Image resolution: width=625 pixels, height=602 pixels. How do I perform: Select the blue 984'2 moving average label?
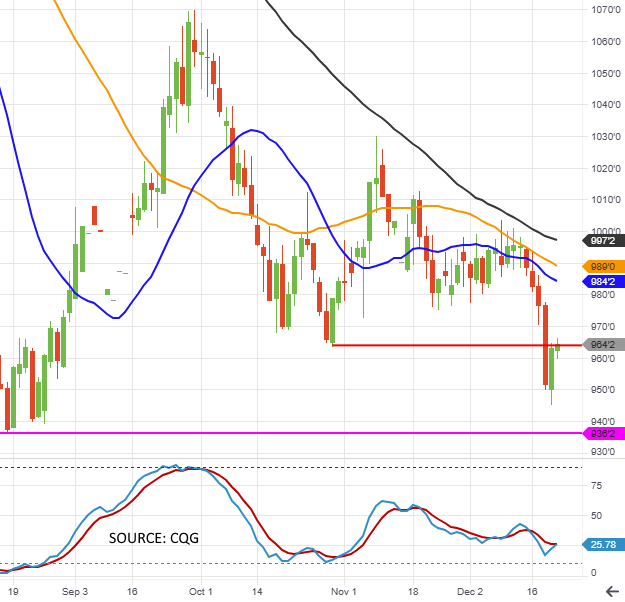coord(603,281)
